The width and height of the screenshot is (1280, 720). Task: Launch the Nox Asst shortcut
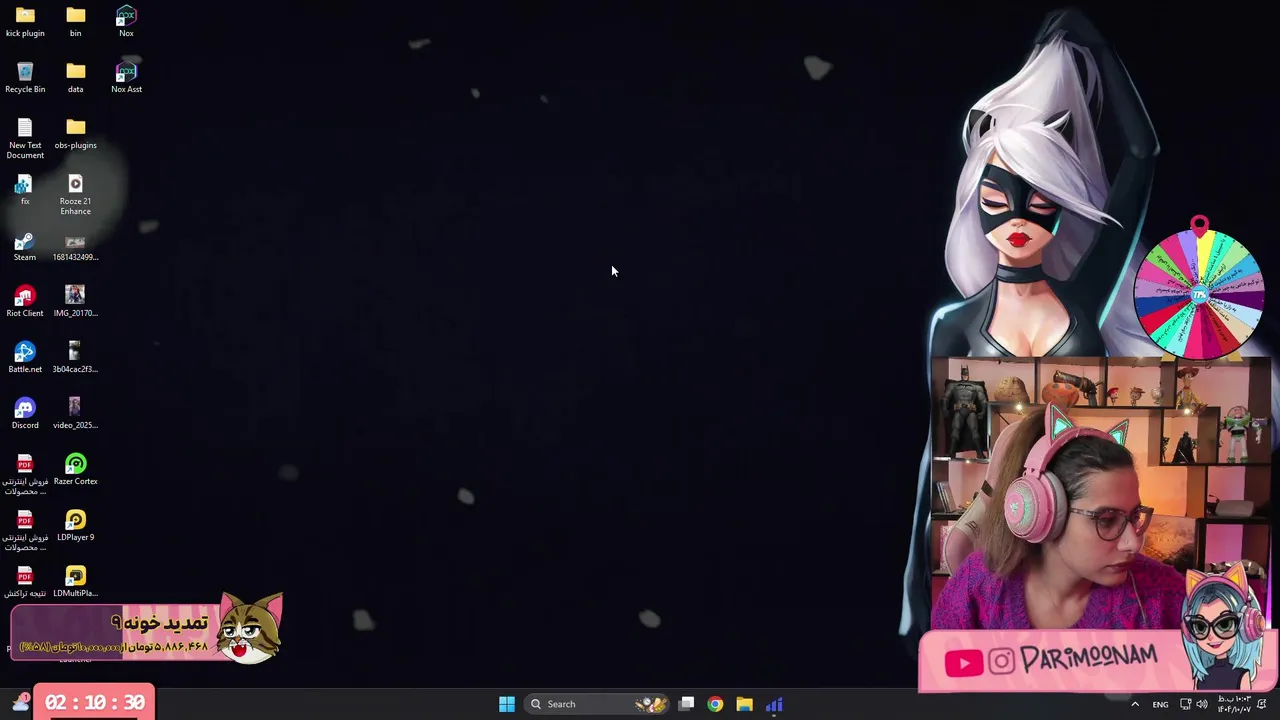126,78
